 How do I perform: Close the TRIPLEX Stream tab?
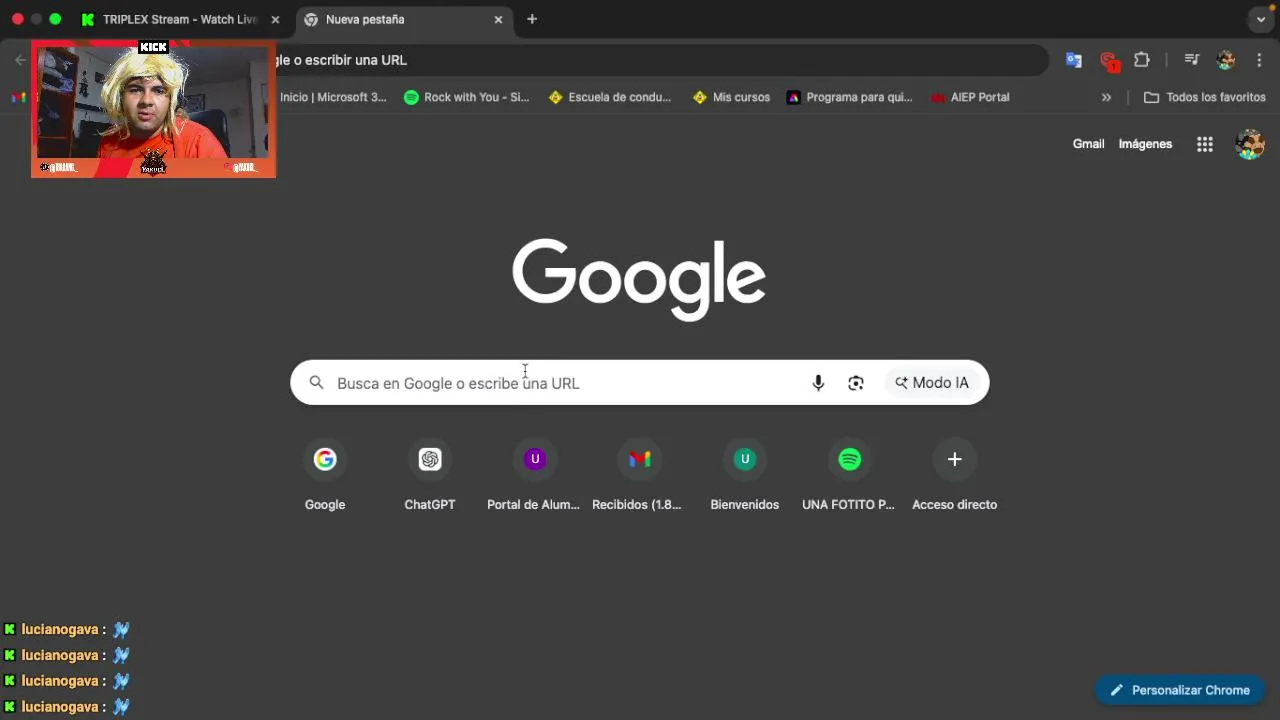[275, 19]
